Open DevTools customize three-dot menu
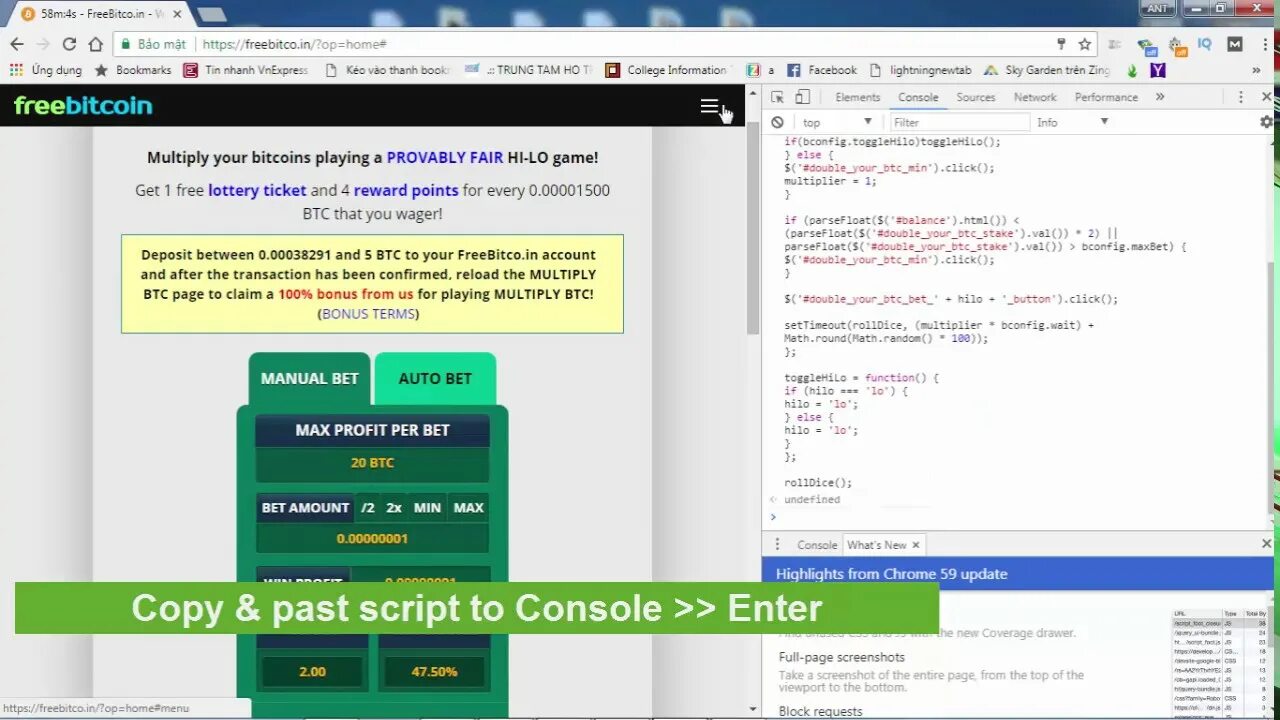Viewport: 1280px width, 720px height. pos(1241,97)
